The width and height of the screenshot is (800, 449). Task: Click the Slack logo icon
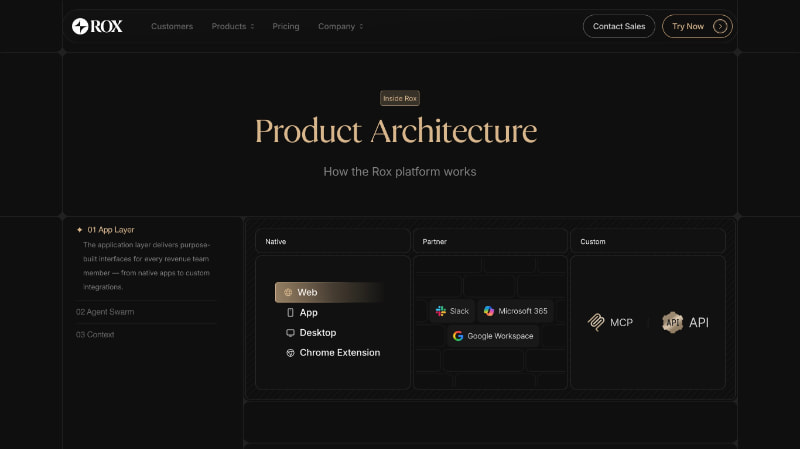tap(441, 311)
